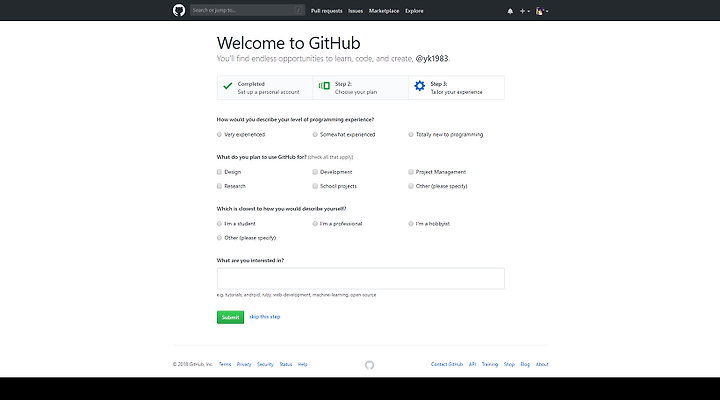Click the interests text input field
The width and height of the screenshot is (720, 400).
coord(360,279)
